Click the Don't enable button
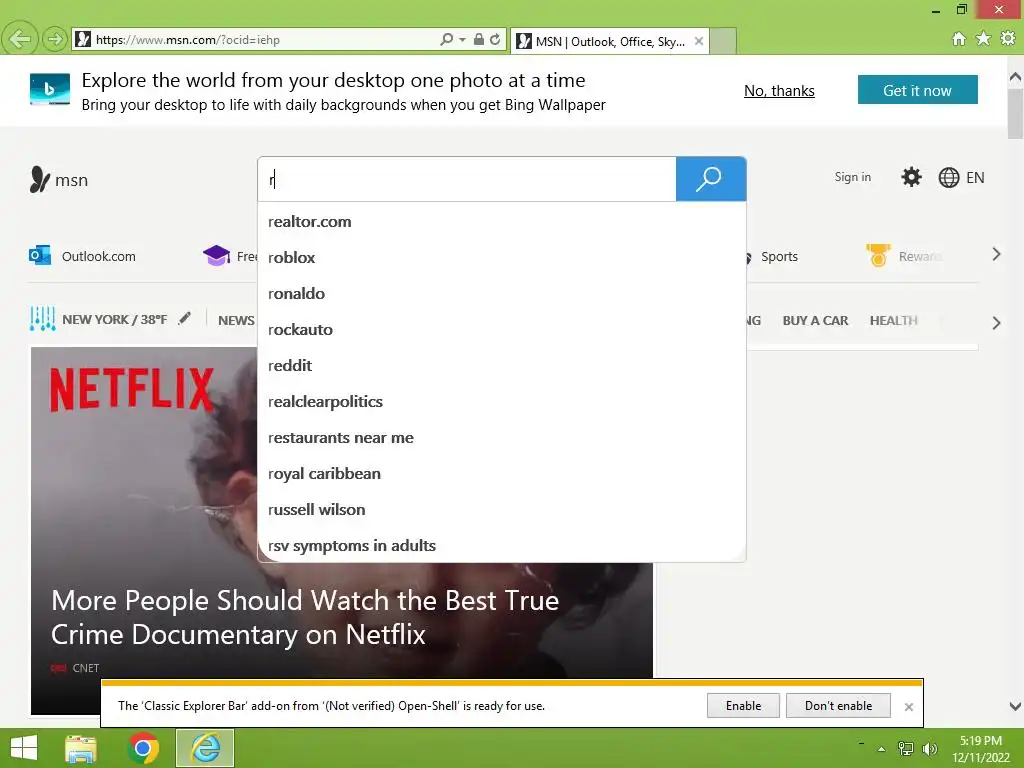Image resolution: width=1024 pixels, height=768 pixels. click(838, 706)
